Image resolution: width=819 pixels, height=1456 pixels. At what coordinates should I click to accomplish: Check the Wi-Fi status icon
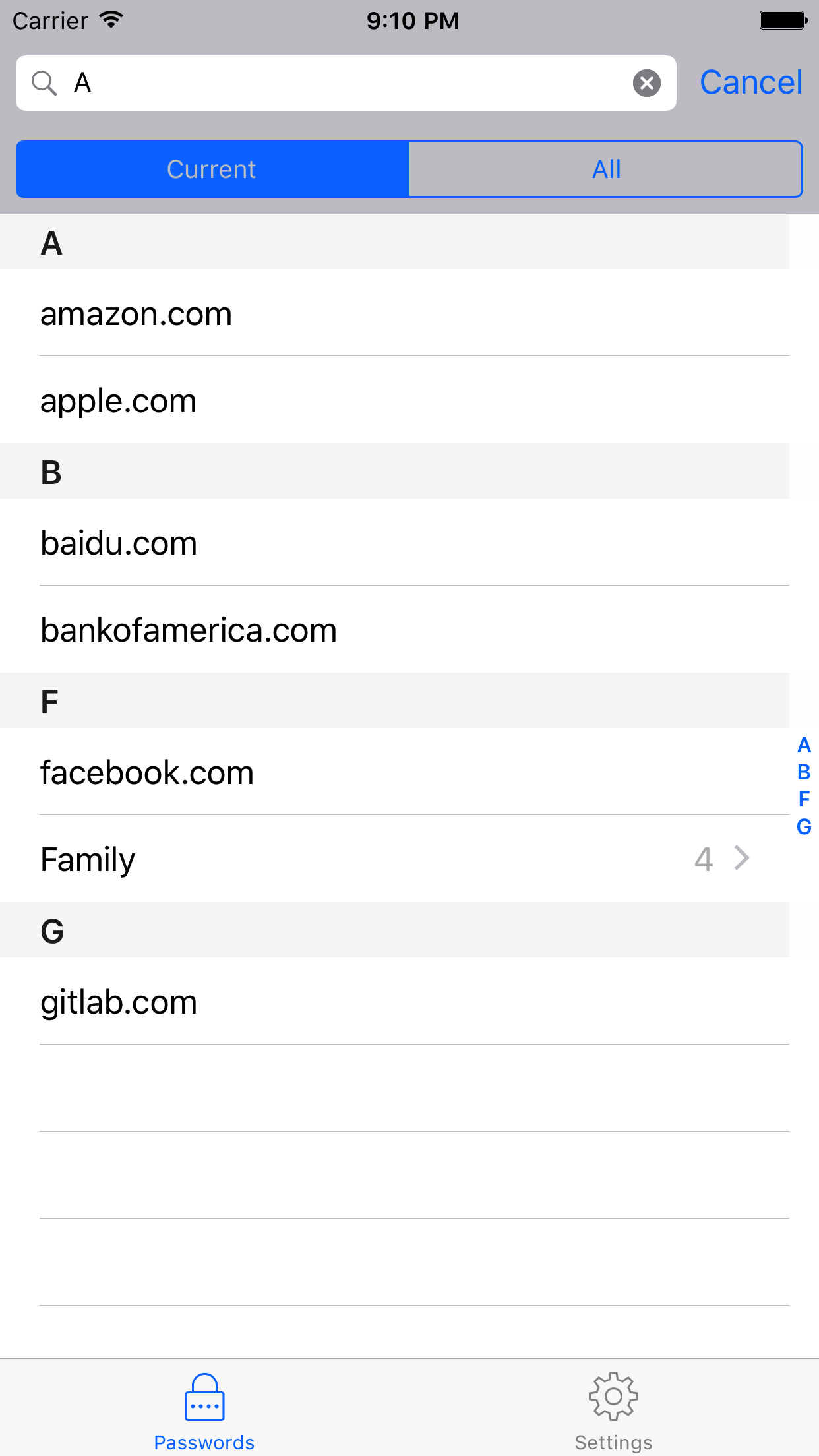coord(112,20)
